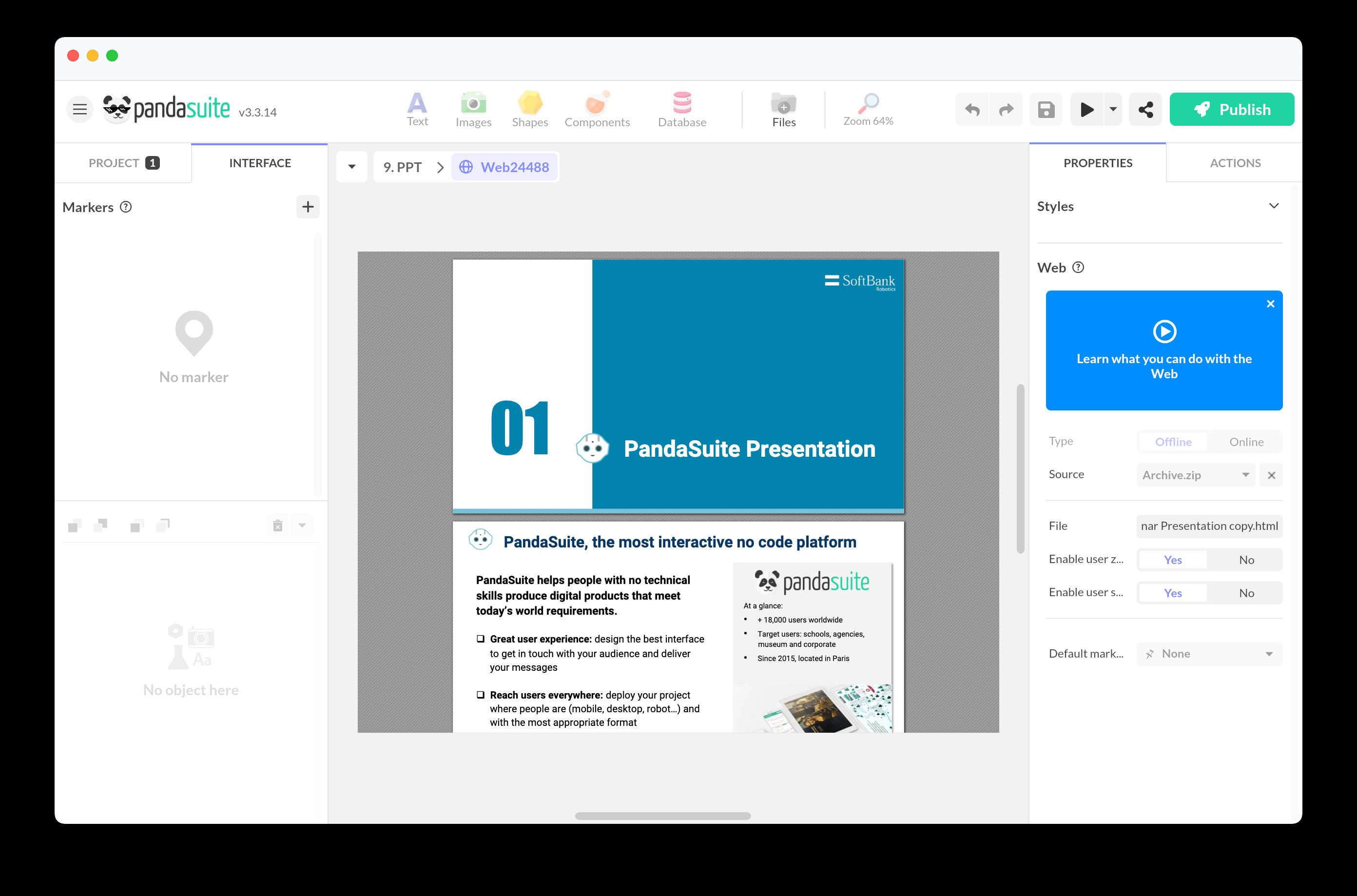Open the Source Archive.zip dropdown

pyautogui.click(x=1195, y=475)
